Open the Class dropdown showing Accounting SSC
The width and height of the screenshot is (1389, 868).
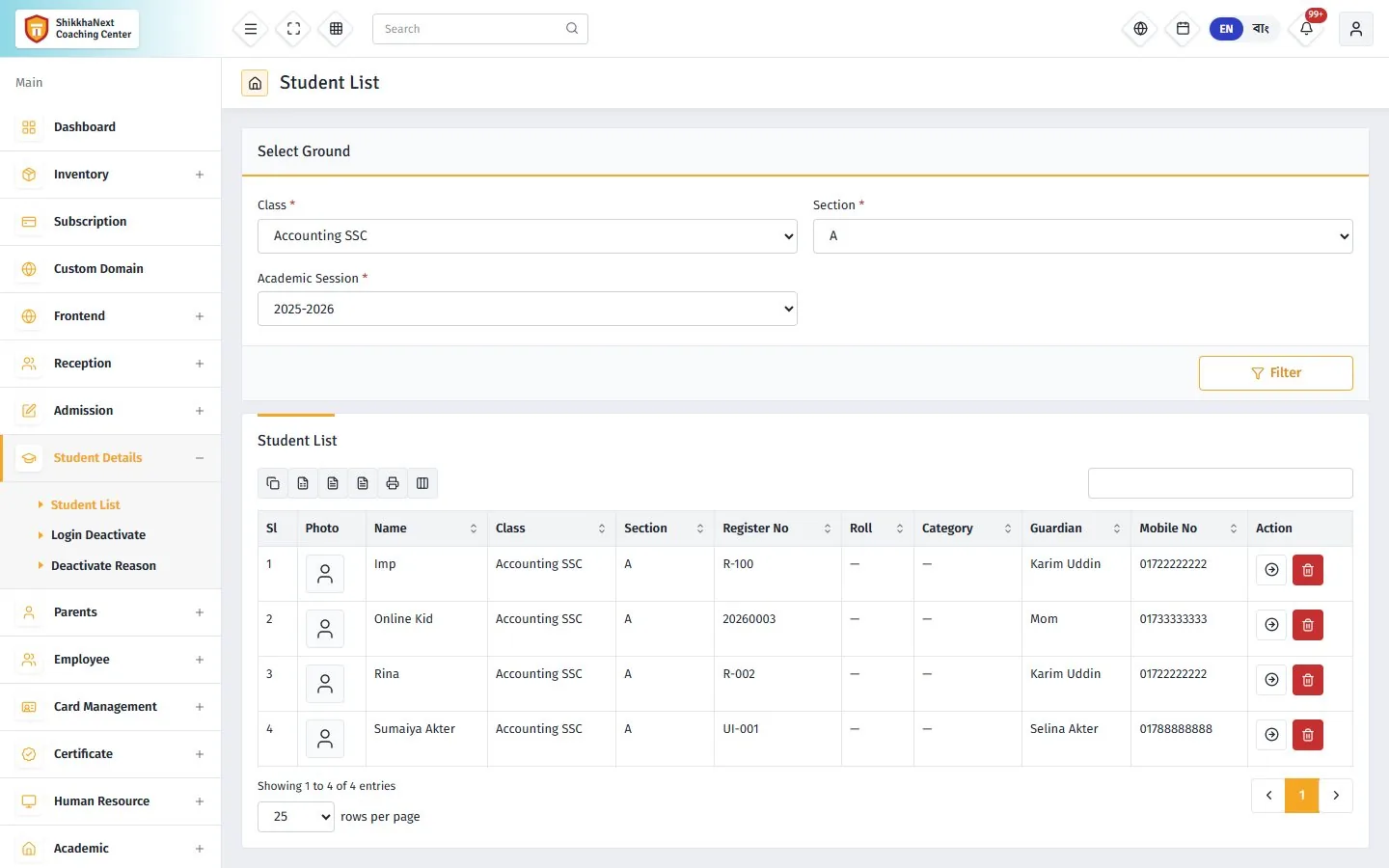(x=528, y=236)
